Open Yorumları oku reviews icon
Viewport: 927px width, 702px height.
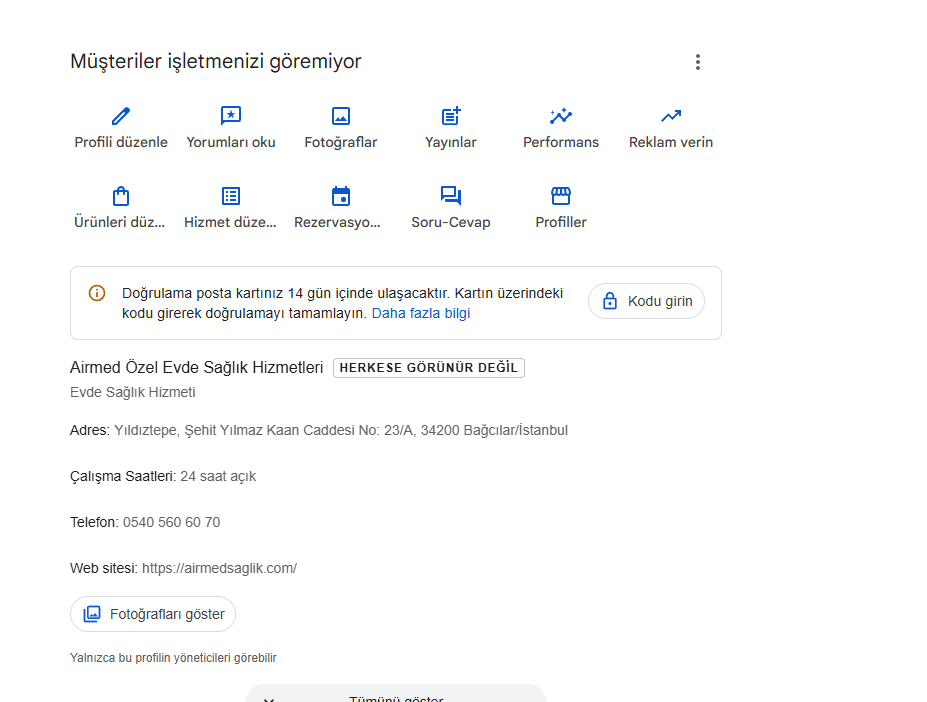[x=231, y=116]
